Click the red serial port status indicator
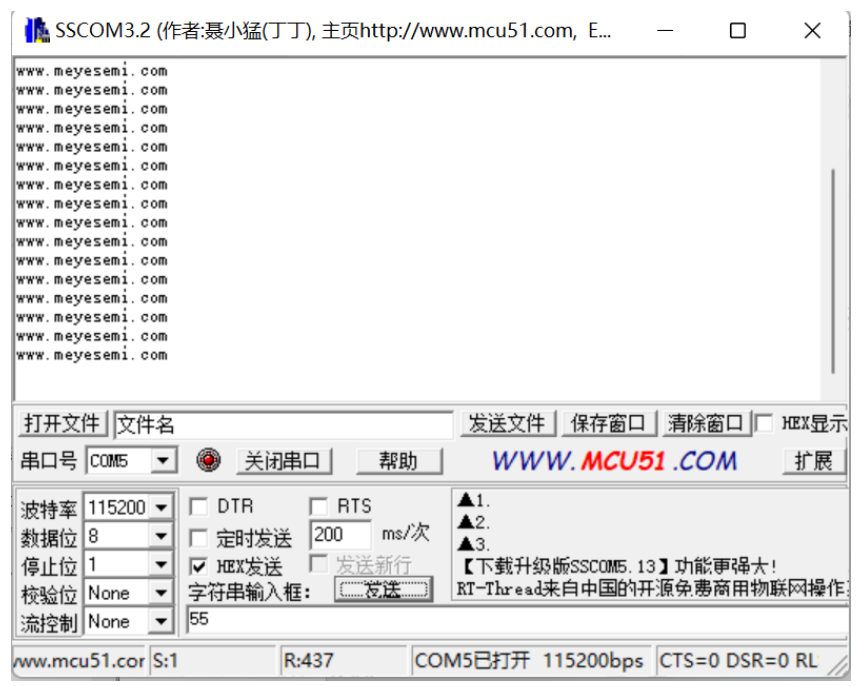The image size is (858, 686). tap(208, 460)
